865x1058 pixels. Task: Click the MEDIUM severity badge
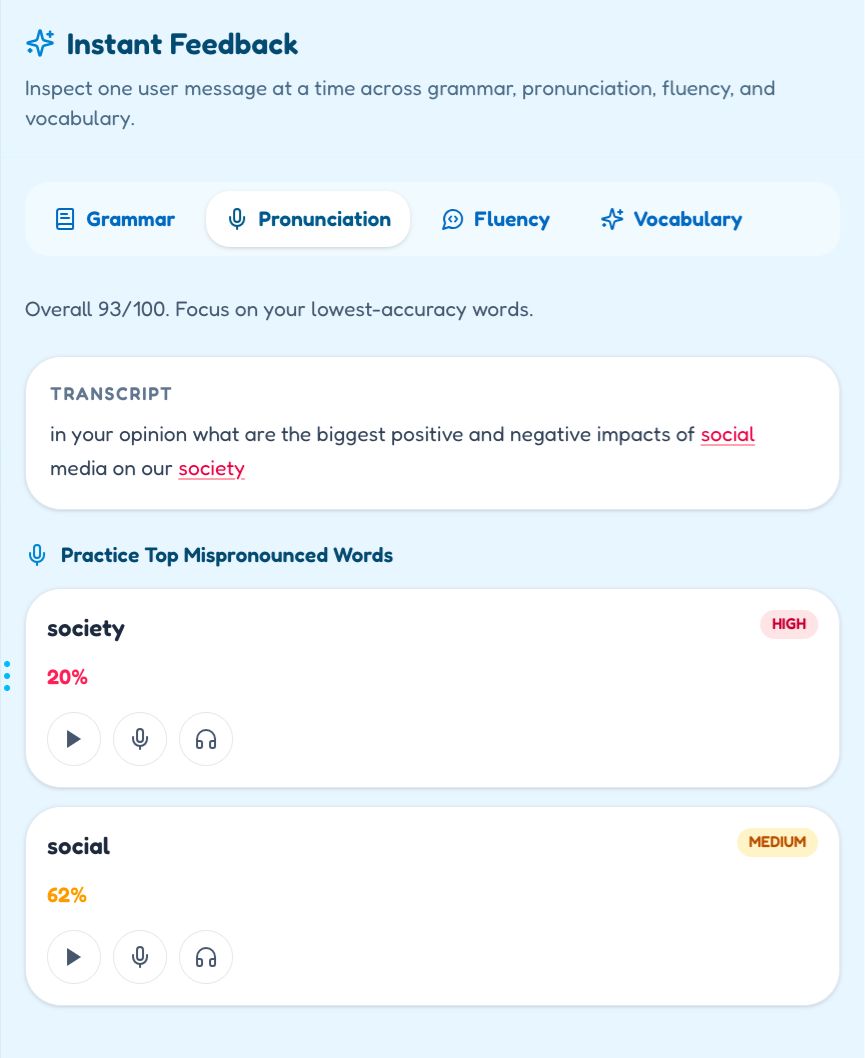tap(777, 842)
